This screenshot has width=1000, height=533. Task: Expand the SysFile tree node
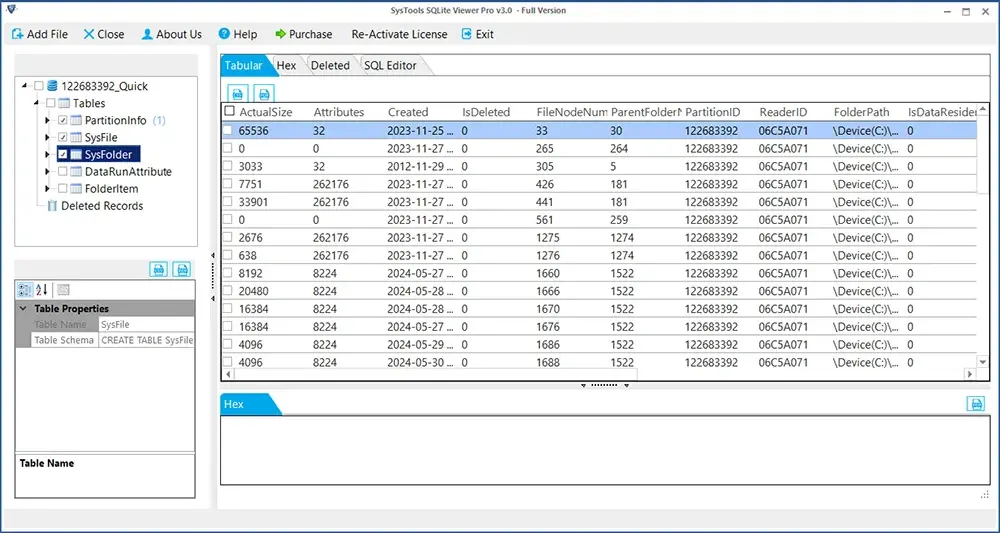(47, 138)
